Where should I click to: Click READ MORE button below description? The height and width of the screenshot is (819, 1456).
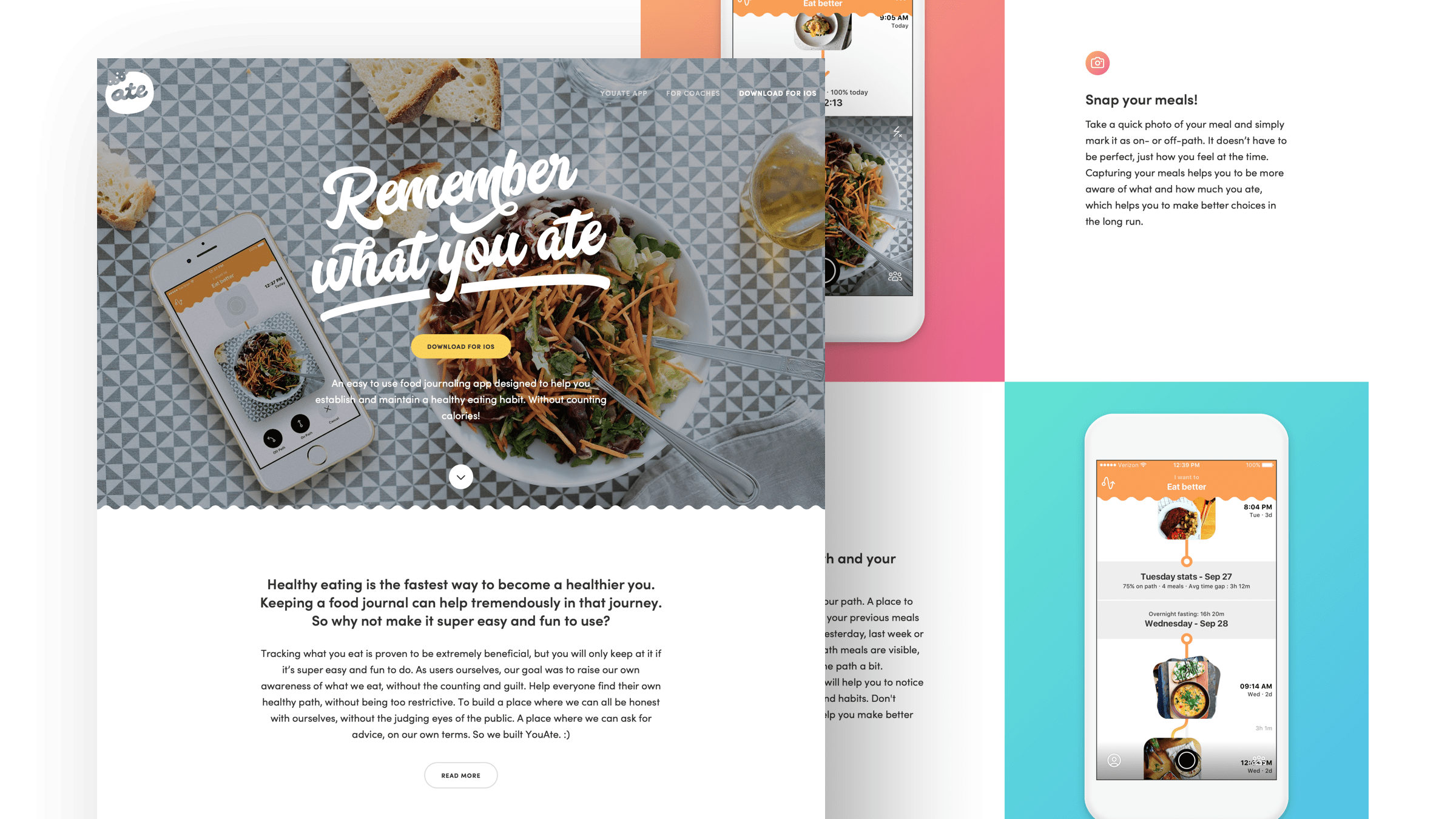pyautogui.click(x=461, y=775)
